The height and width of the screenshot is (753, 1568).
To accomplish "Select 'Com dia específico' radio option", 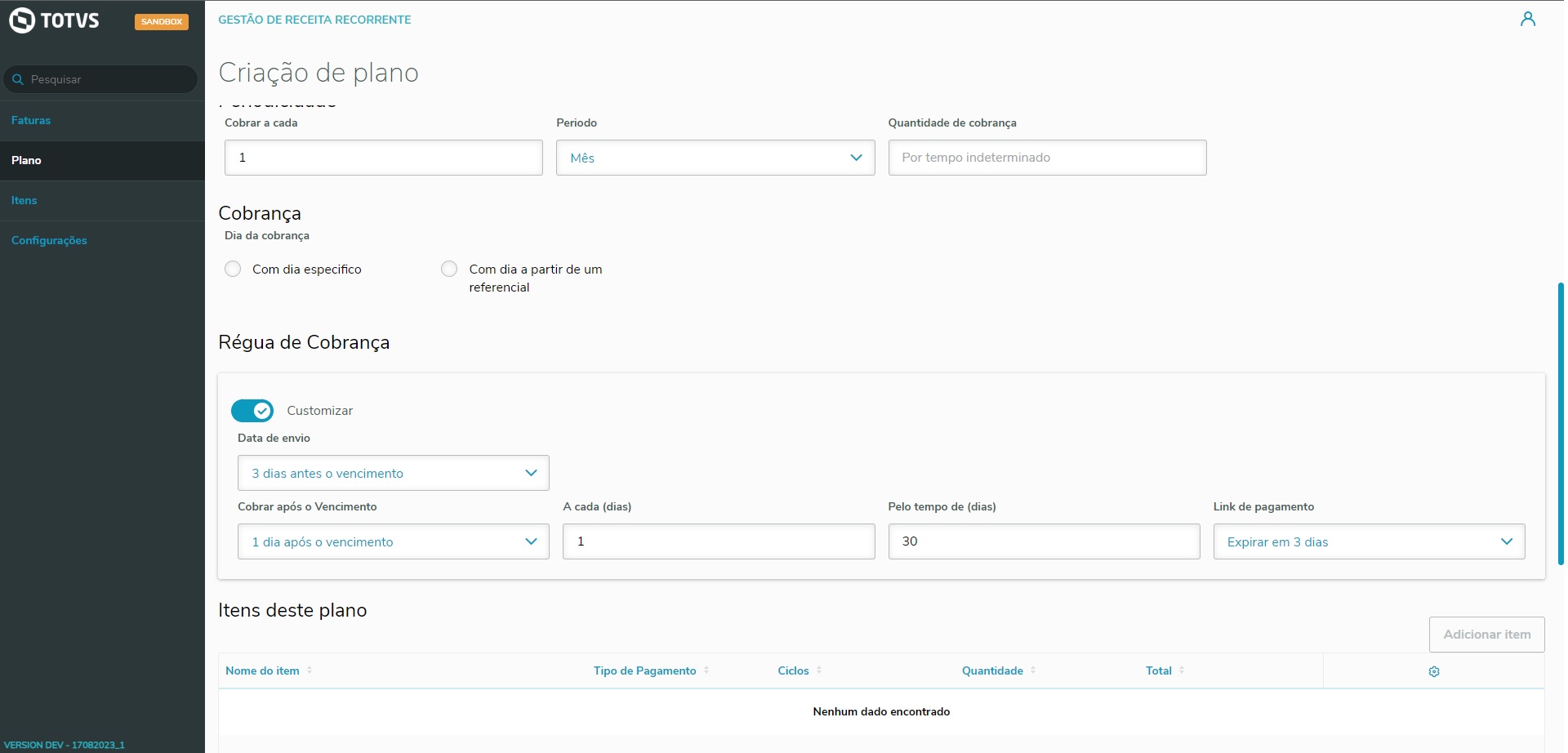I will pos(234,270).
